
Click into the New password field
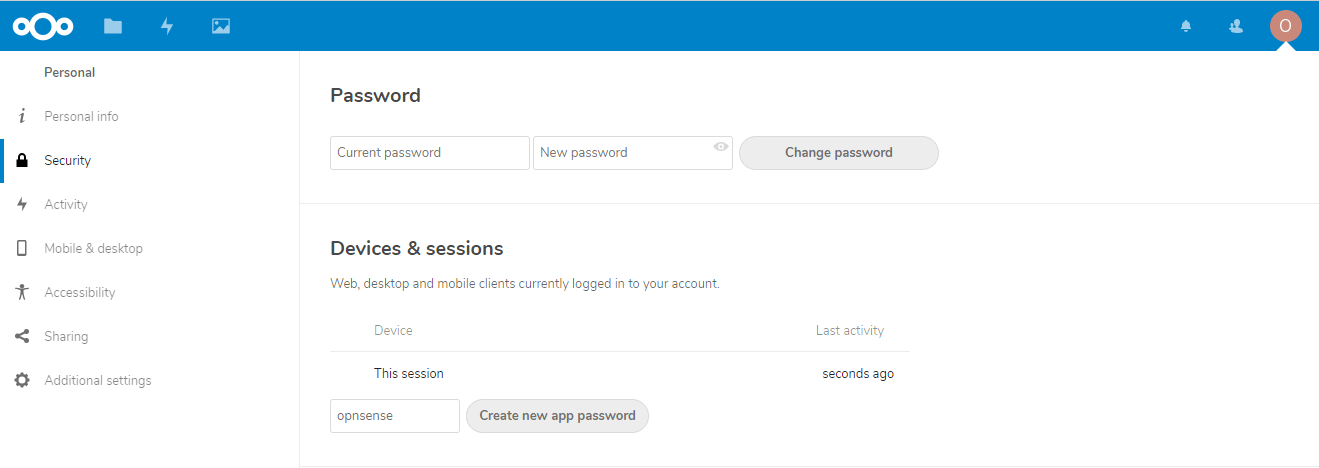tap(622, 153)
